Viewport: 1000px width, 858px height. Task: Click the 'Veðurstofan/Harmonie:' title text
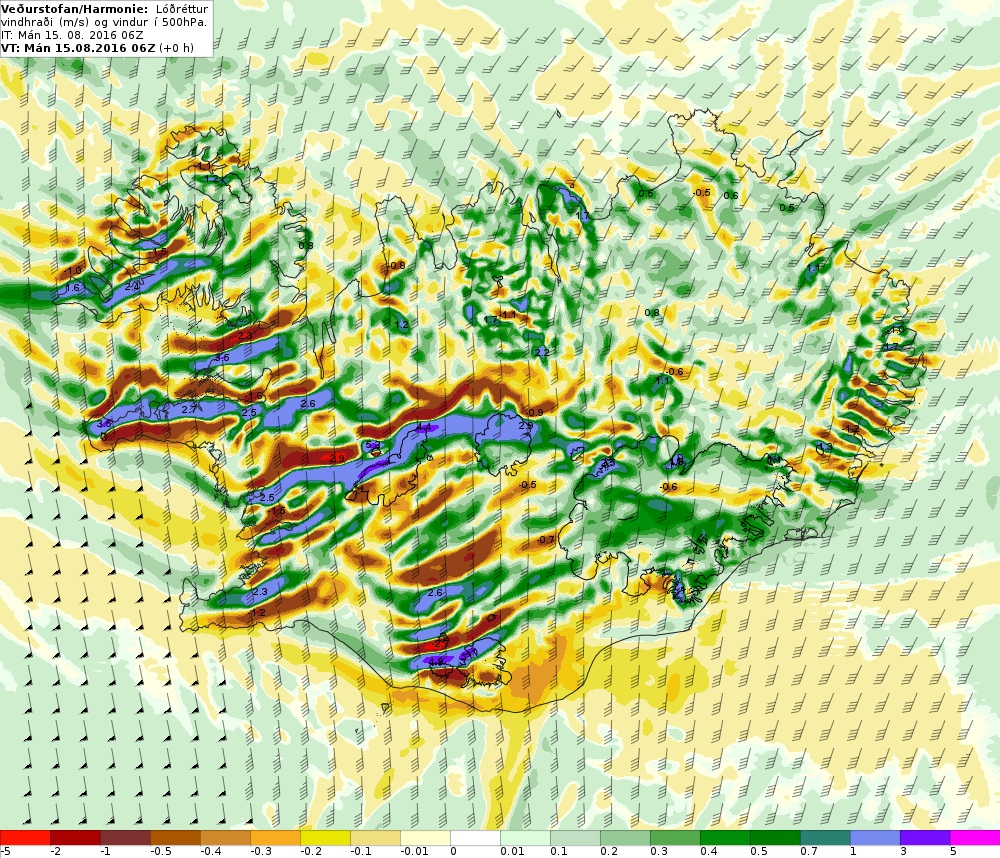[75, 9]
